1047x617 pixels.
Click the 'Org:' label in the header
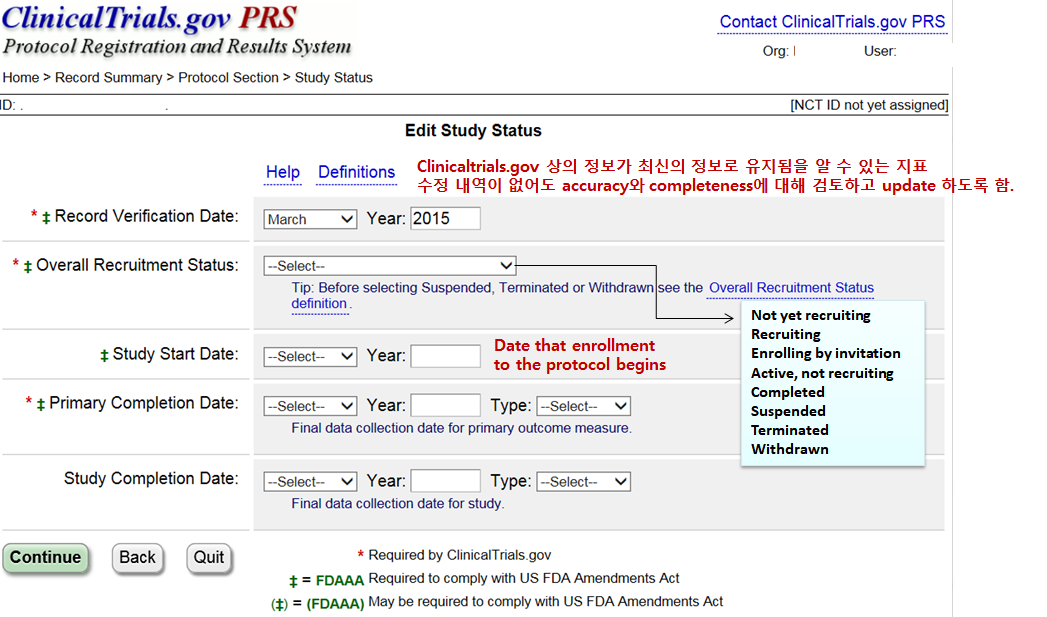tap(775, 51)
